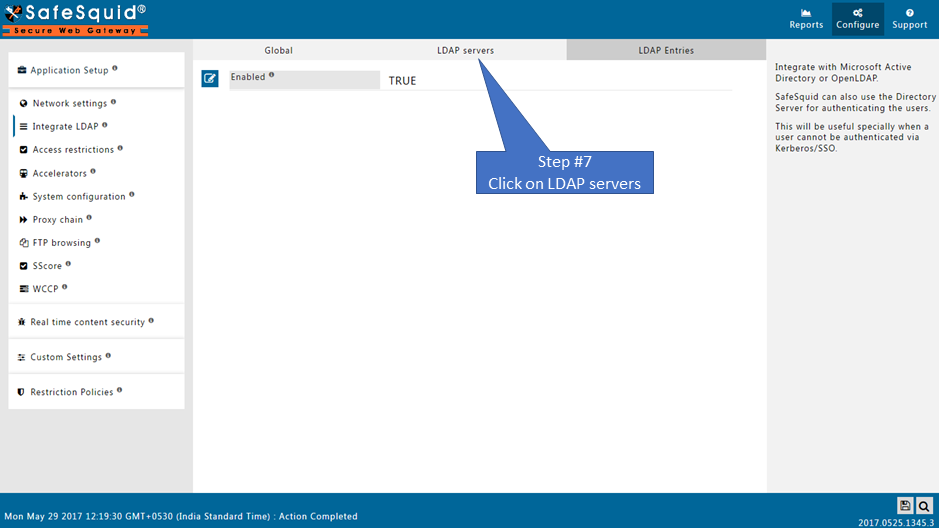Open the Configure section

pyautogui.click(x=857, y=19)
